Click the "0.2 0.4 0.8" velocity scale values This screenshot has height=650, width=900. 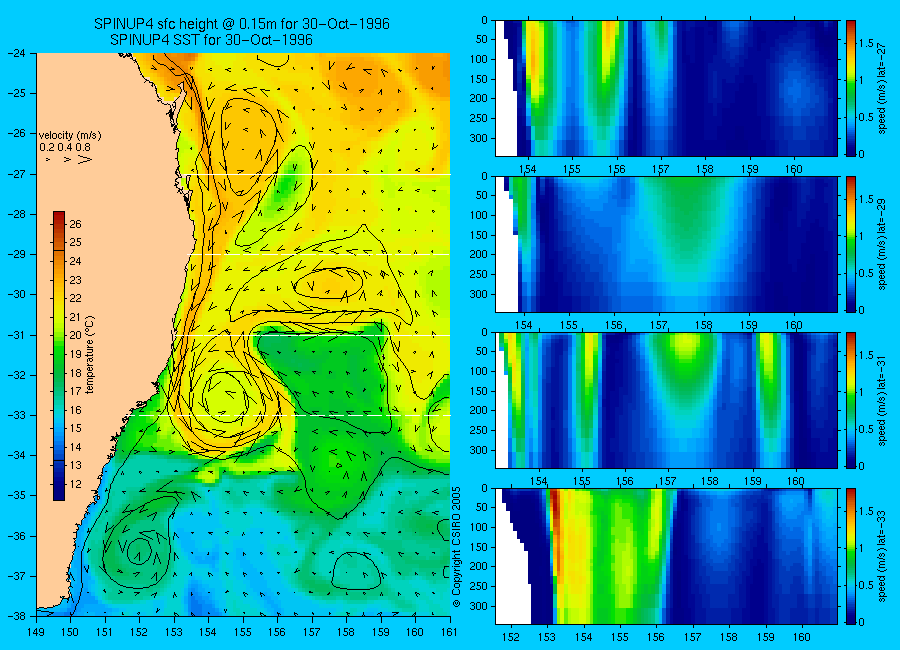coord(65,148)
